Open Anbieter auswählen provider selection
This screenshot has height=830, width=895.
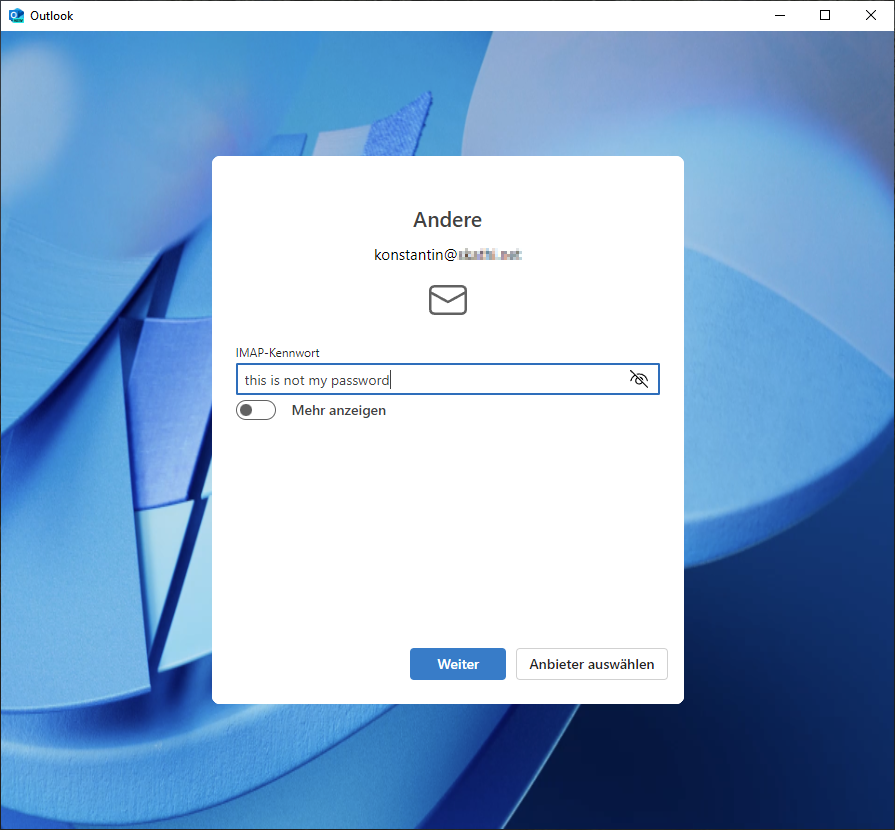point(591,664)
